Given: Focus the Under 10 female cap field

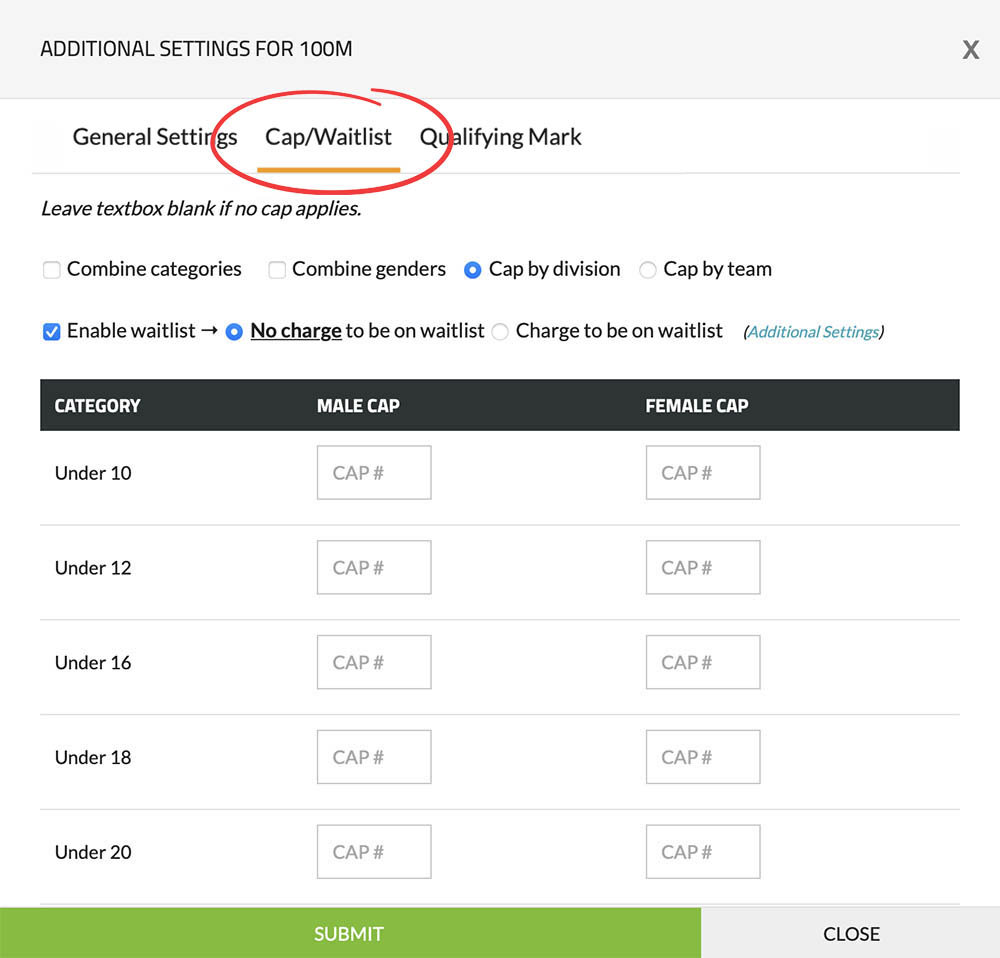Looking at the screenshot, I should tap(703, 473).
